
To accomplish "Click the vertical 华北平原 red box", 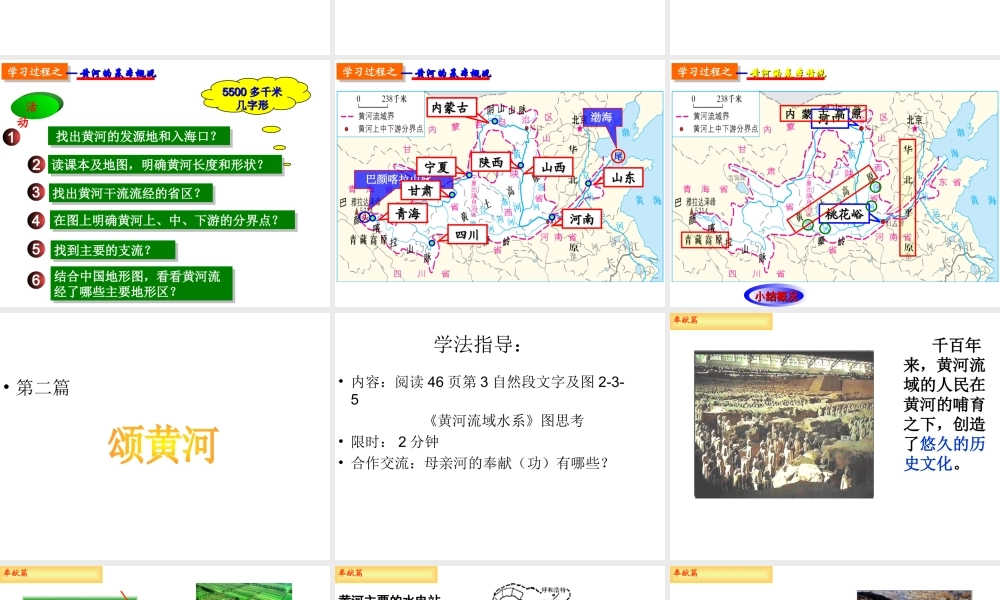I will tap(908, 198).
